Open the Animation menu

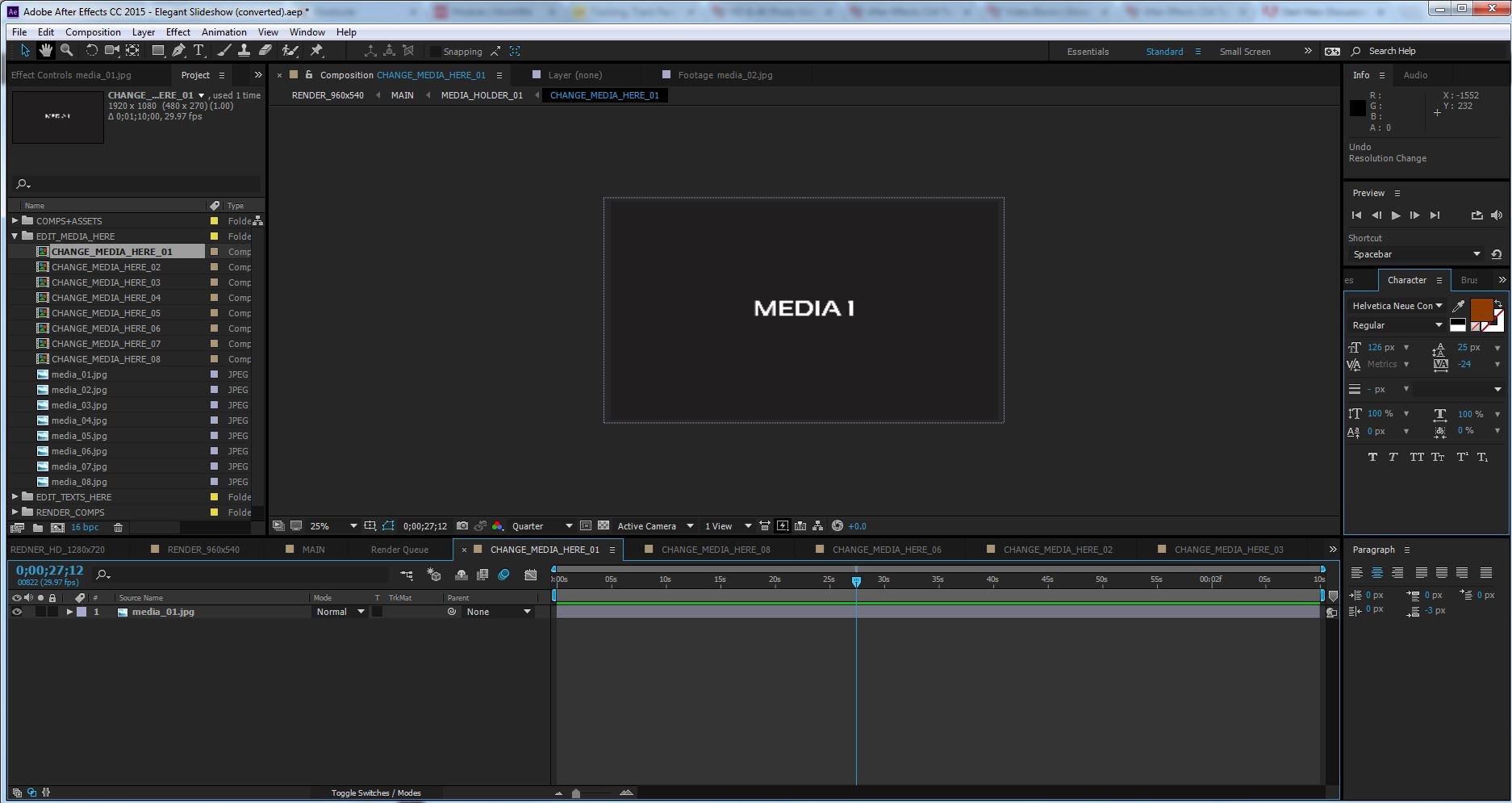point(223,31)
